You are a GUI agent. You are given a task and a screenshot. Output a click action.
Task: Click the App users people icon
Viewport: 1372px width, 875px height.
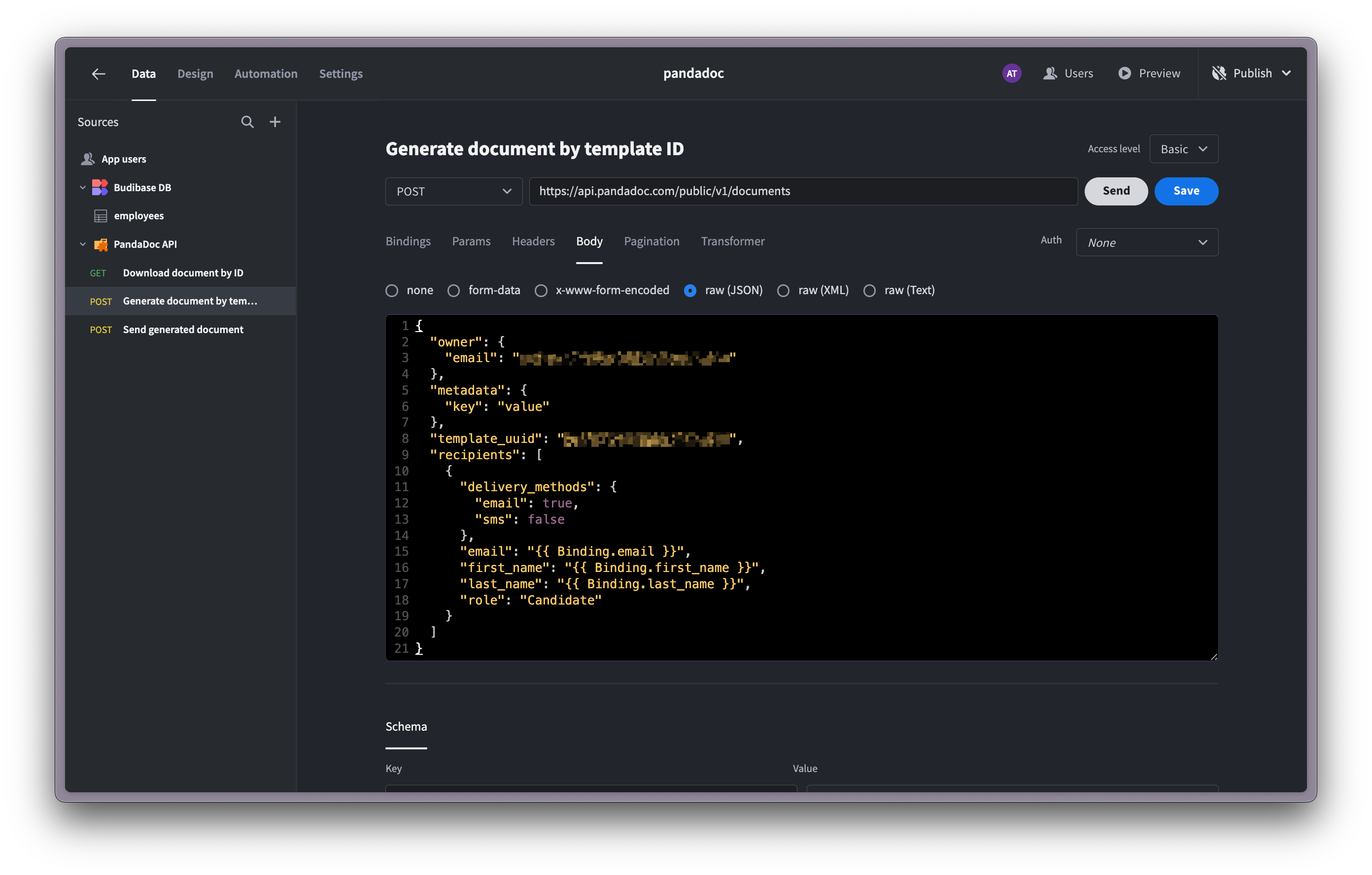pos(87,159)
